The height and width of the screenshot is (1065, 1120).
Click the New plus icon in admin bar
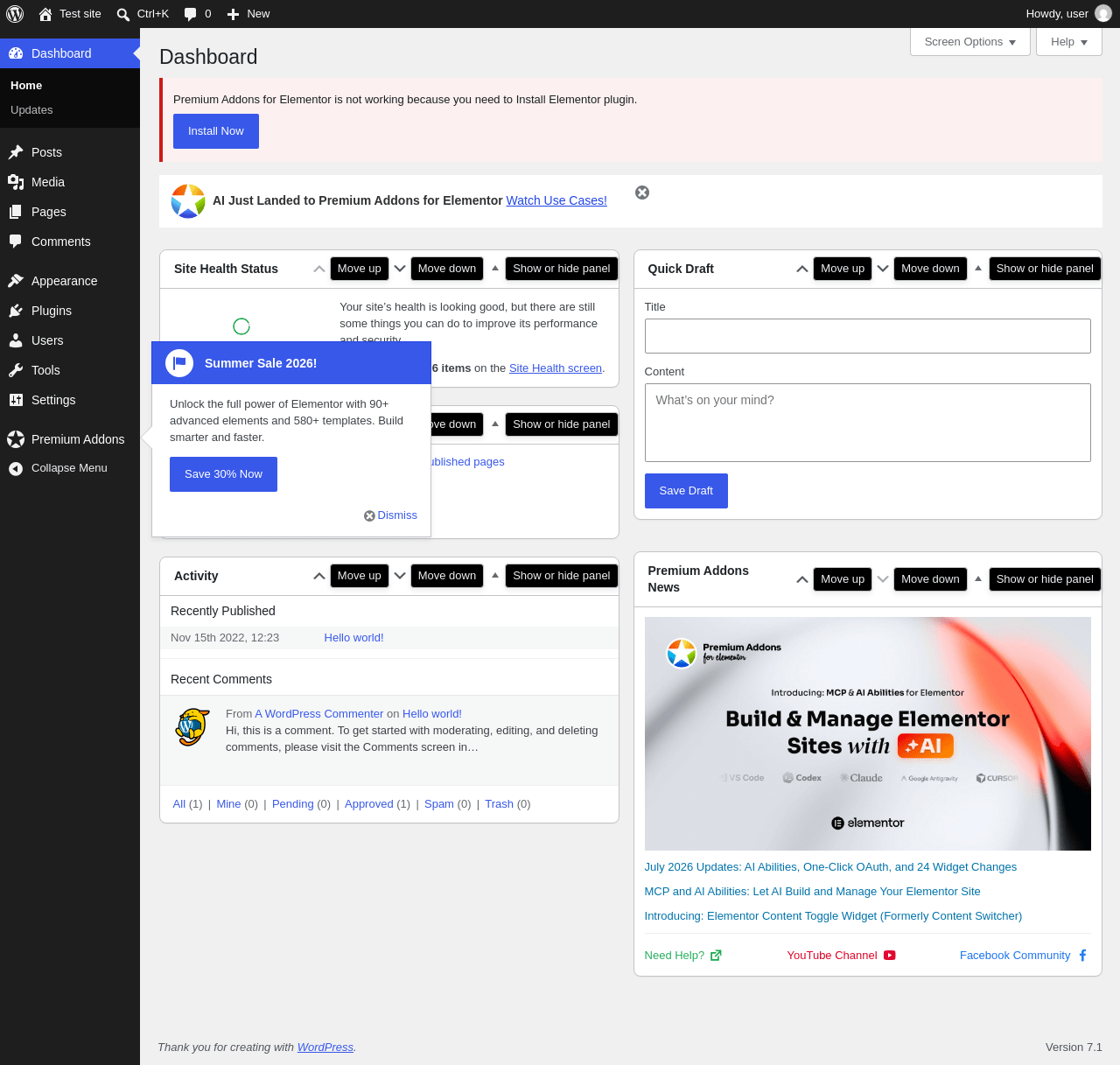234,14
